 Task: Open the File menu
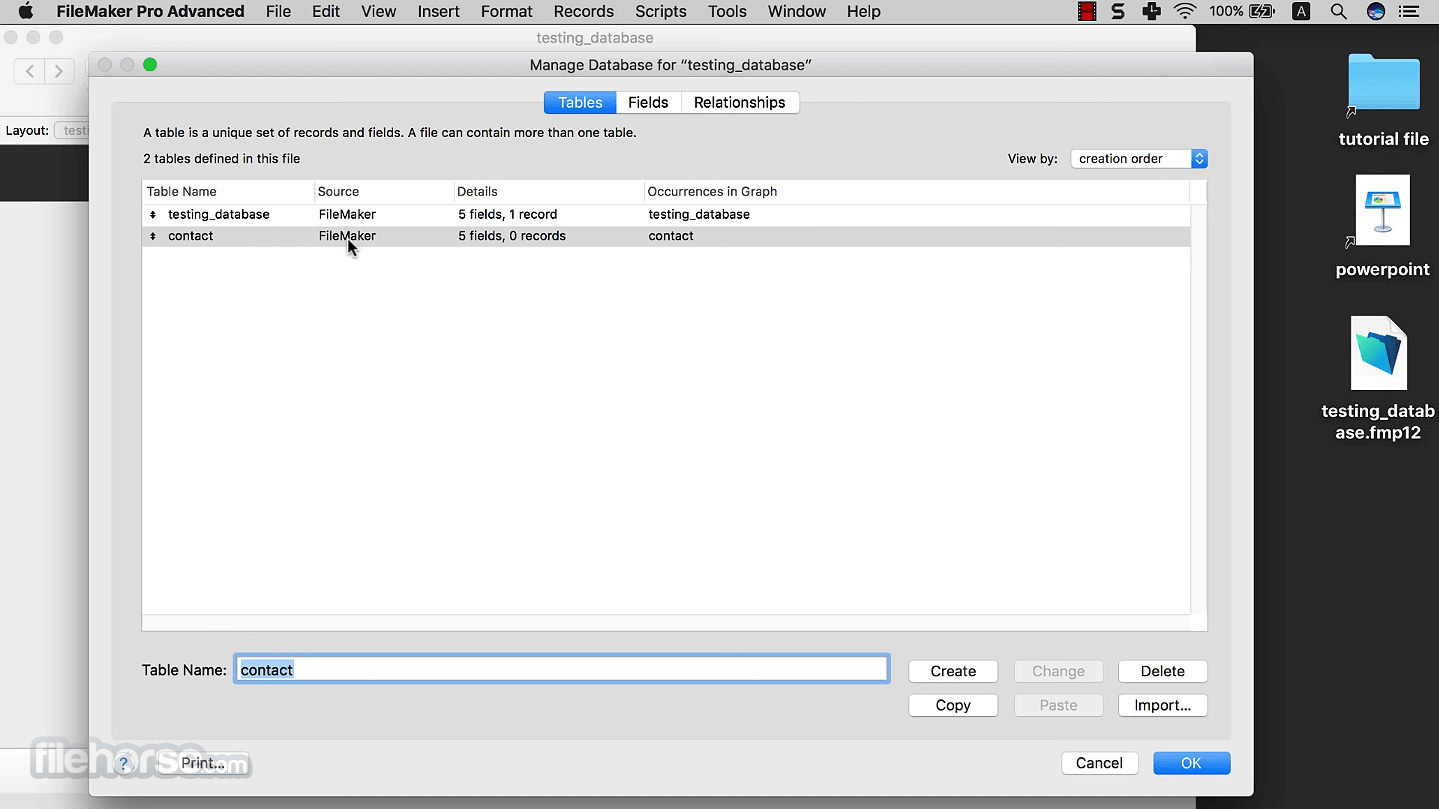pos(278,12)
